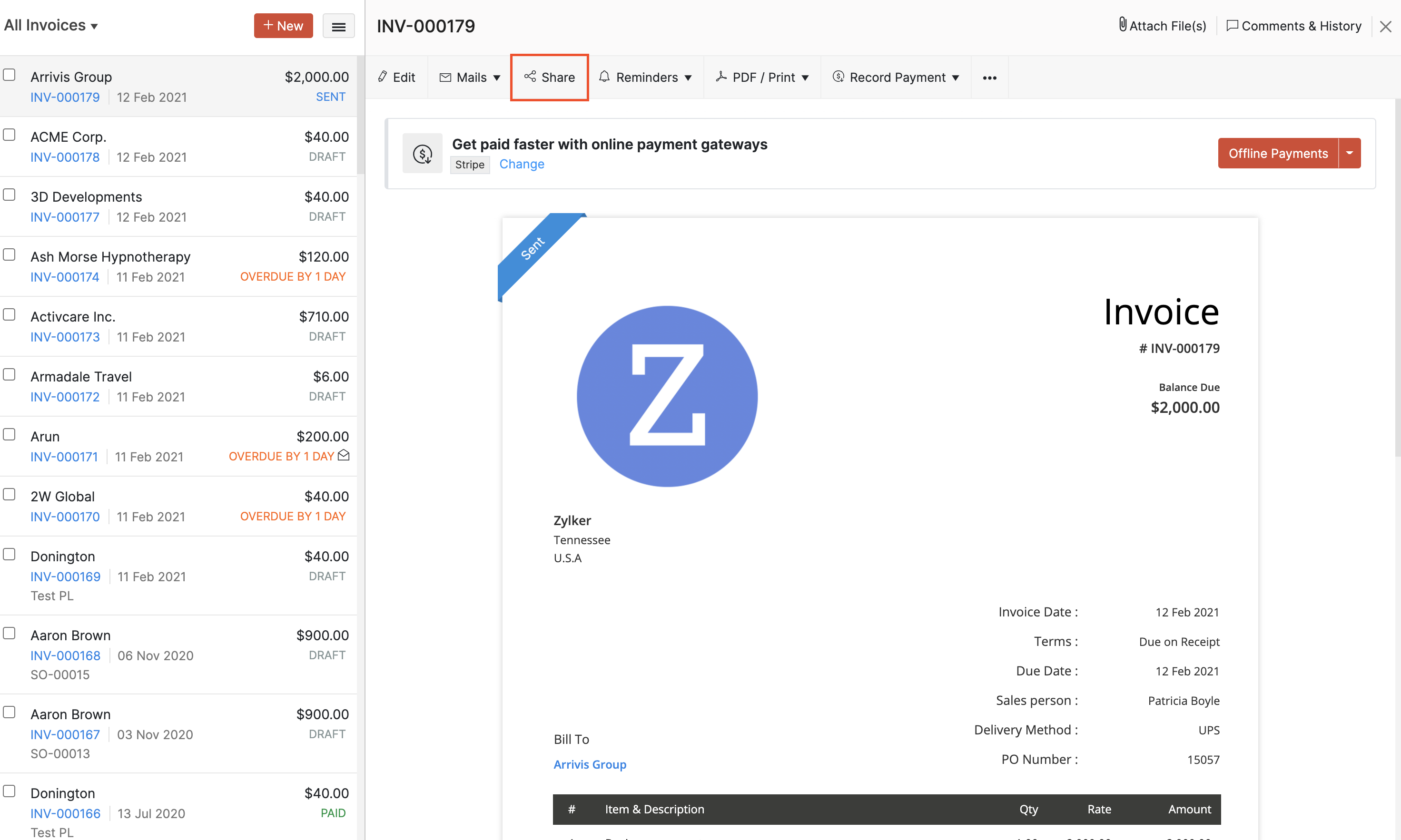Image resolution: width=1401 pixels, height=840 pixels.
Task: Check the ACME Corp. invoice checkbox
Action: [9, 135]
